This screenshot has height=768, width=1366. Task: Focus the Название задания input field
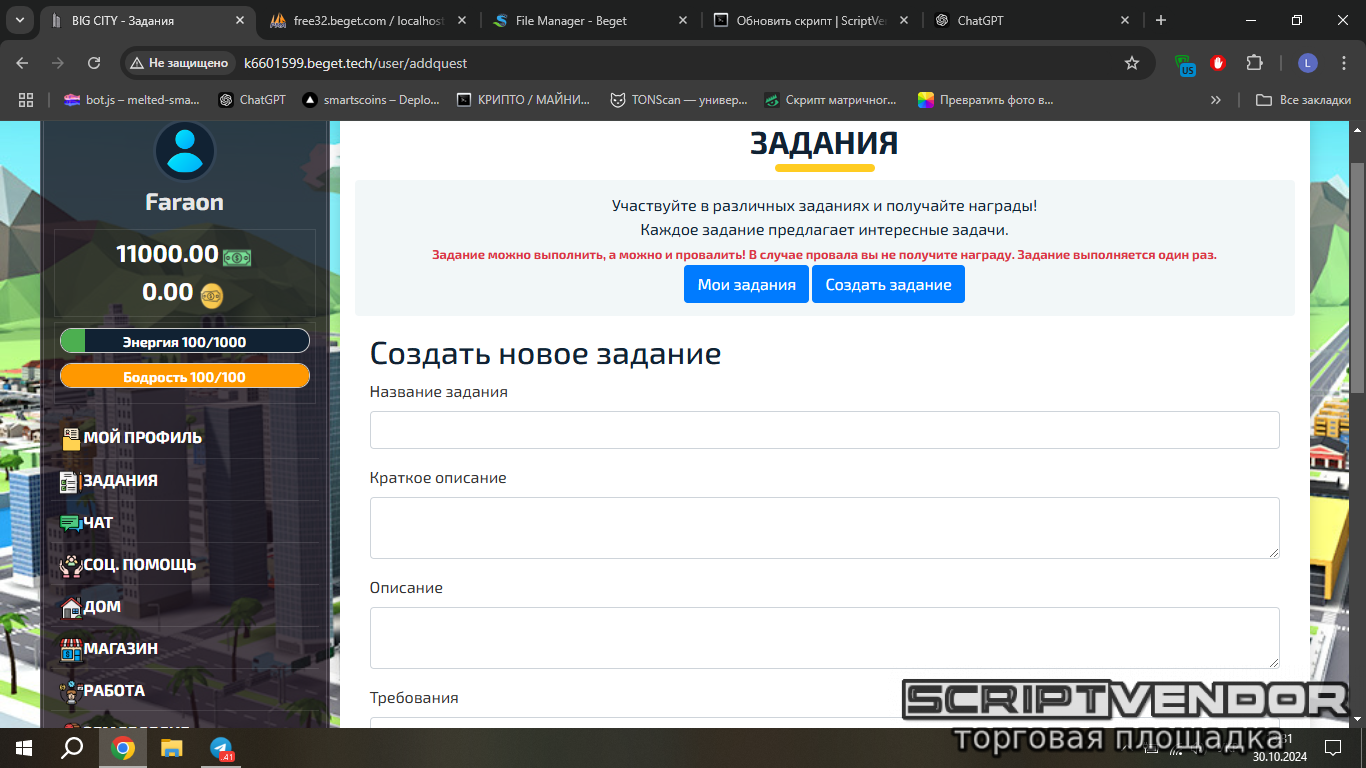tap(825, 430)
